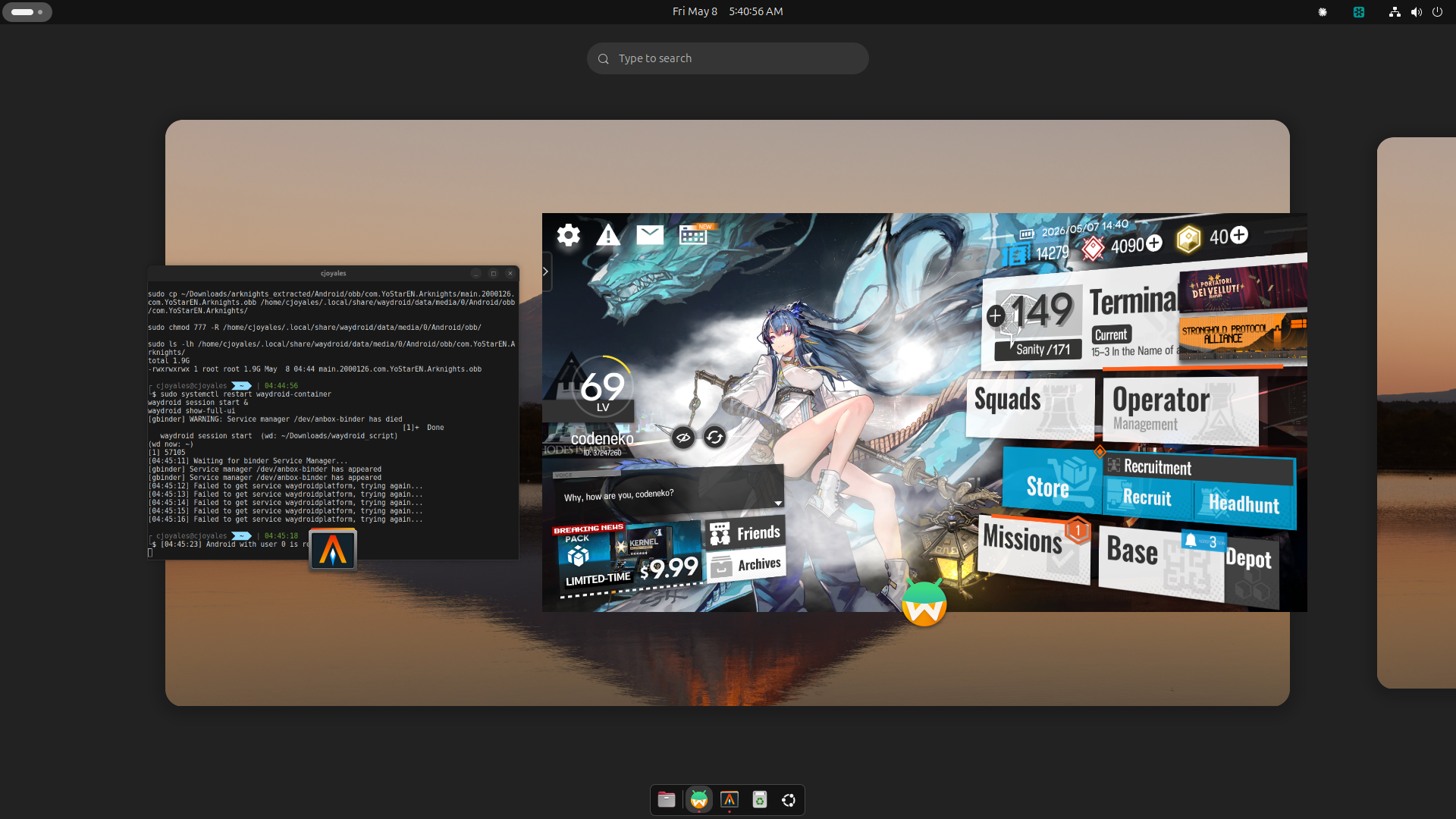This screenshot has width=1456, height=819.
Task: Open the mail envelope icon
Action: click(x=650, y=235)
